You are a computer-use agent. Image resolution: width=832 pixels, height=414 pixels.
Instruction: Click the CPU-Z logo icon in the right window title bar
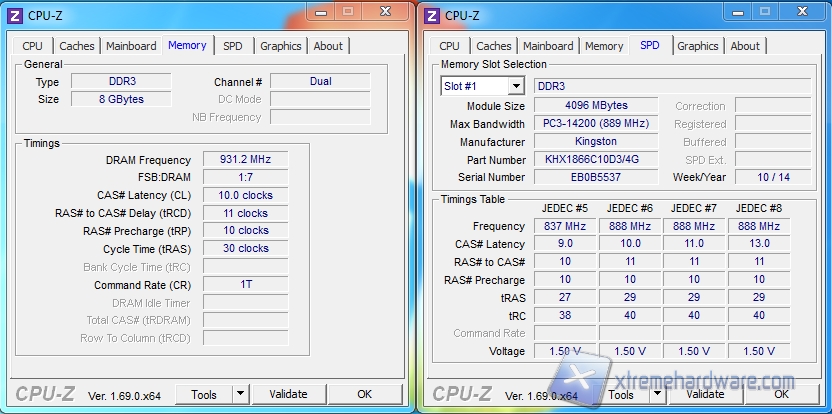tap(431, 15)
